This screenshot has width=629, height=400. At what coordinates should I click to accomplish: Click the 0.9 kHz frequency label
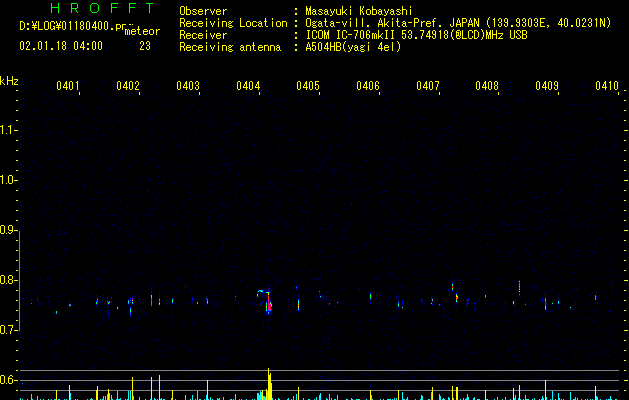coord(8,230)
